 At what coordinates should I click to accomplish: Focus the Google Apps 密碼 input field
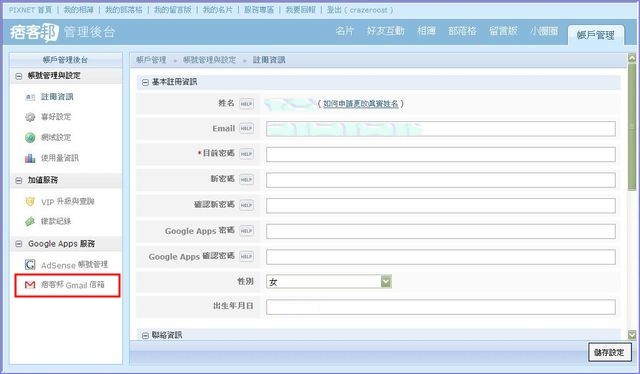click(441, 232)
